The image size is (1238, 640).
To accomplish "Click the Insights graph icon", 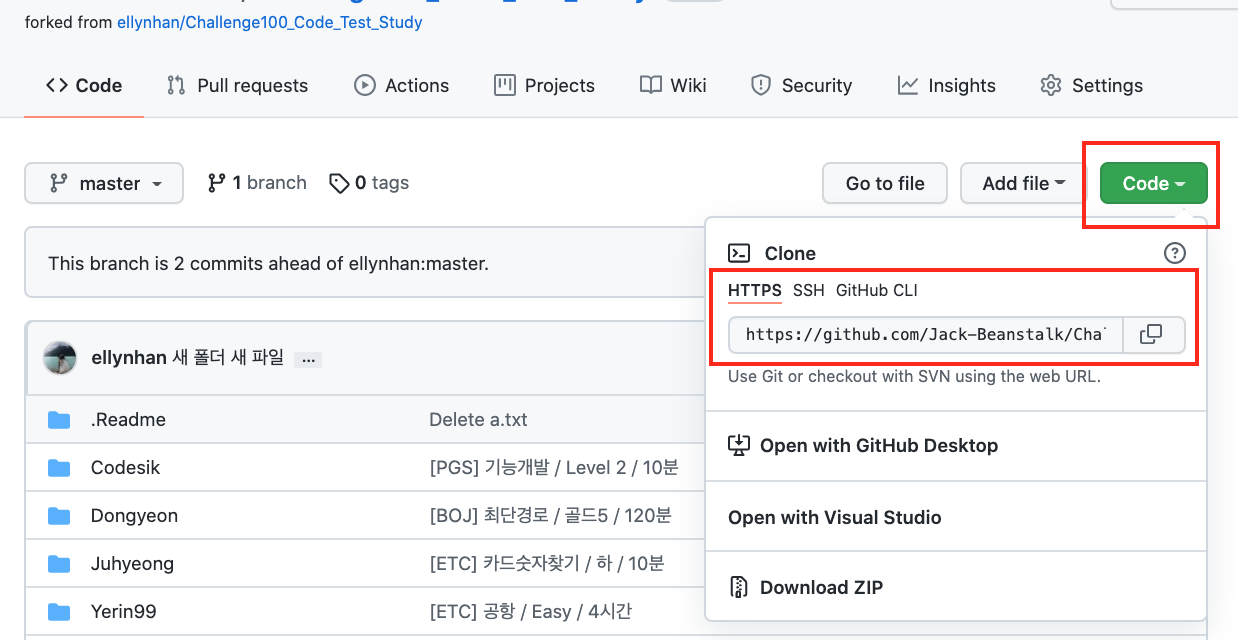I will (908, 86).
